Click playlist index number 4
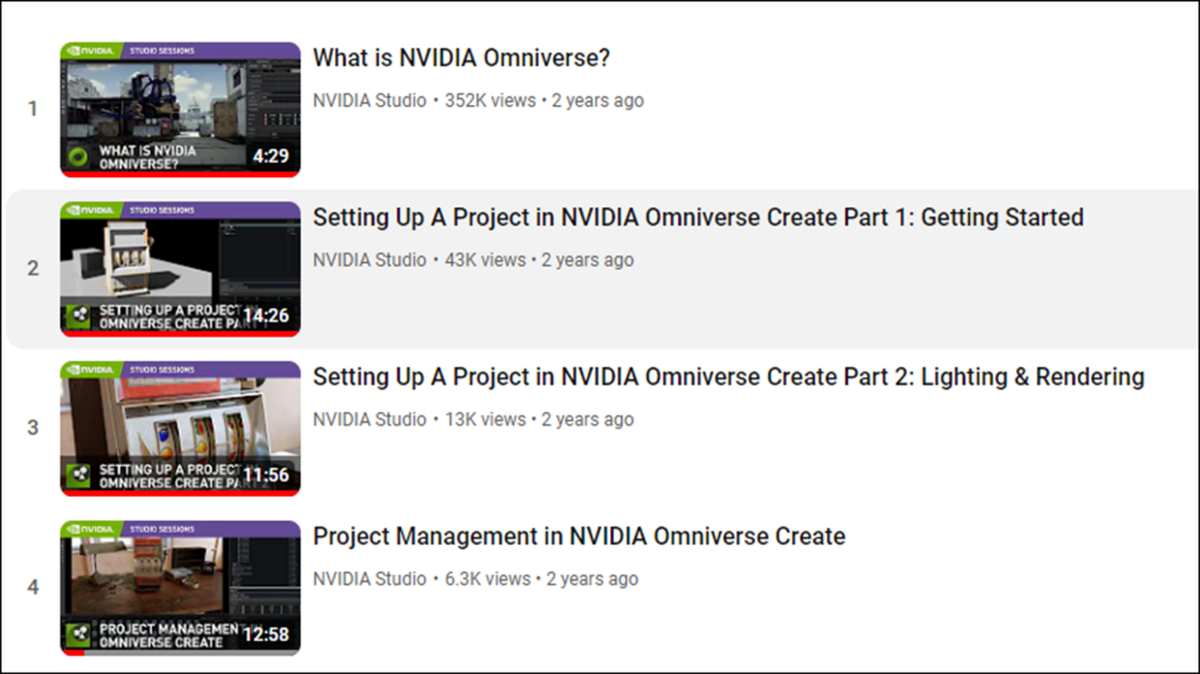Image resolution: width=1200 pixels, height=674 pixels. coord(33,588)
